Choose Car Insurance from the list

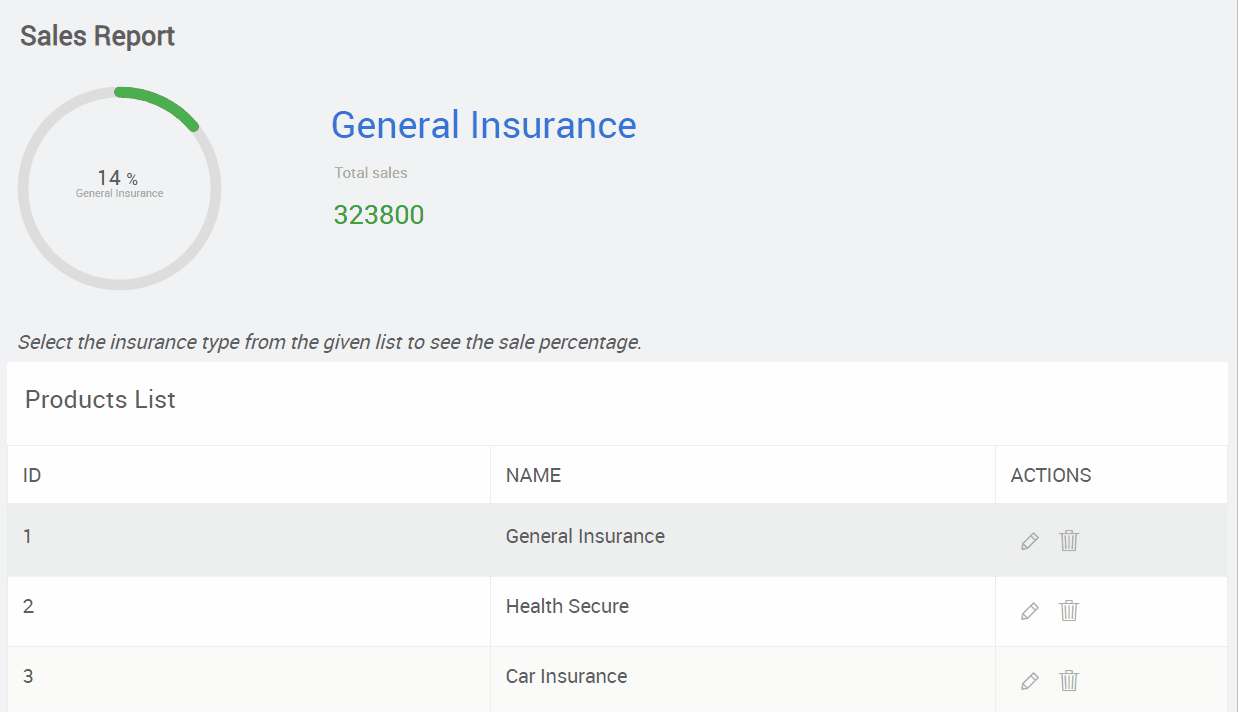[x=566, y=676]
